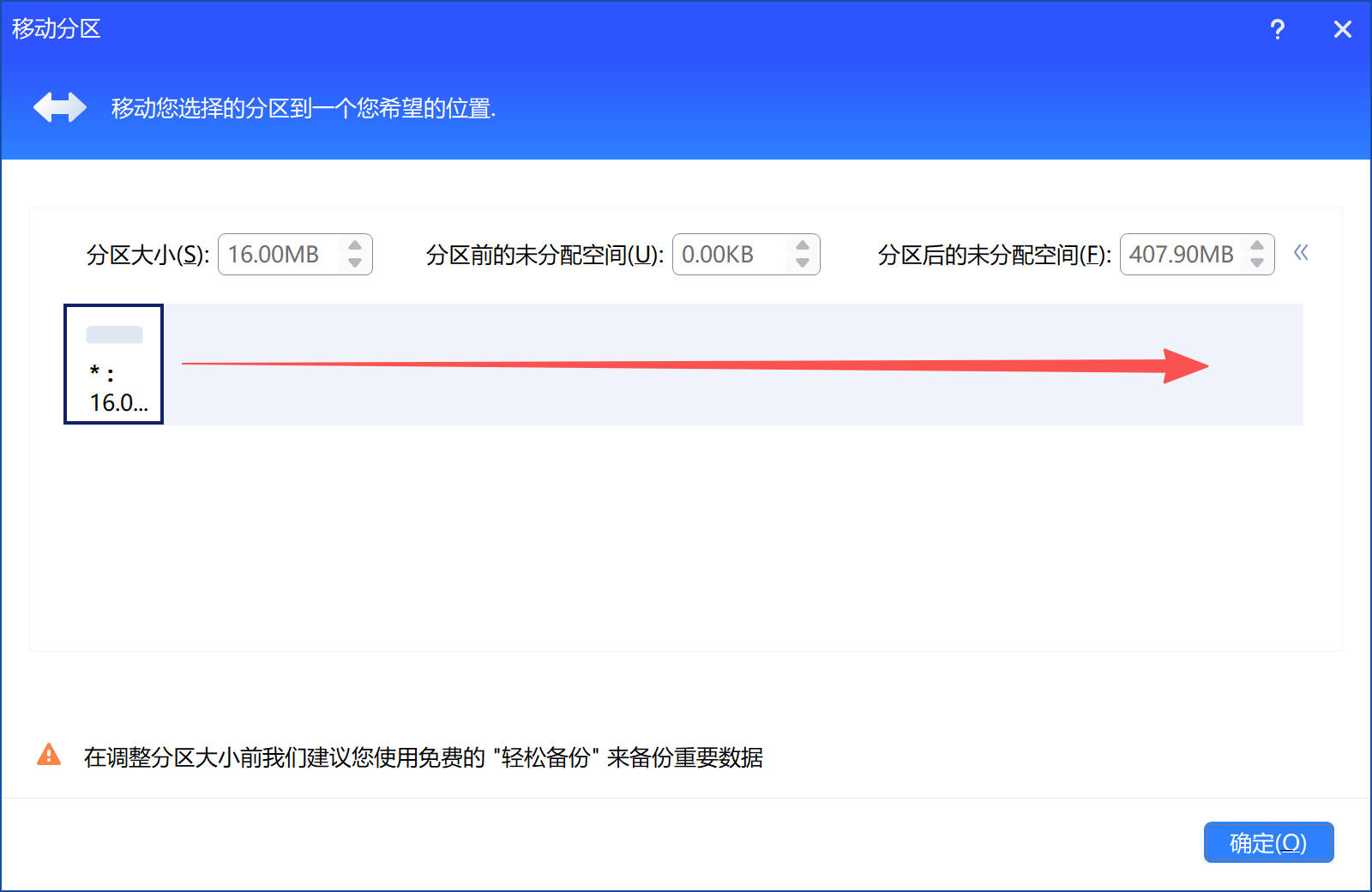1372x892 pixels.
Task: Click the 确定(O) button
Action: tap(1268, 842)
